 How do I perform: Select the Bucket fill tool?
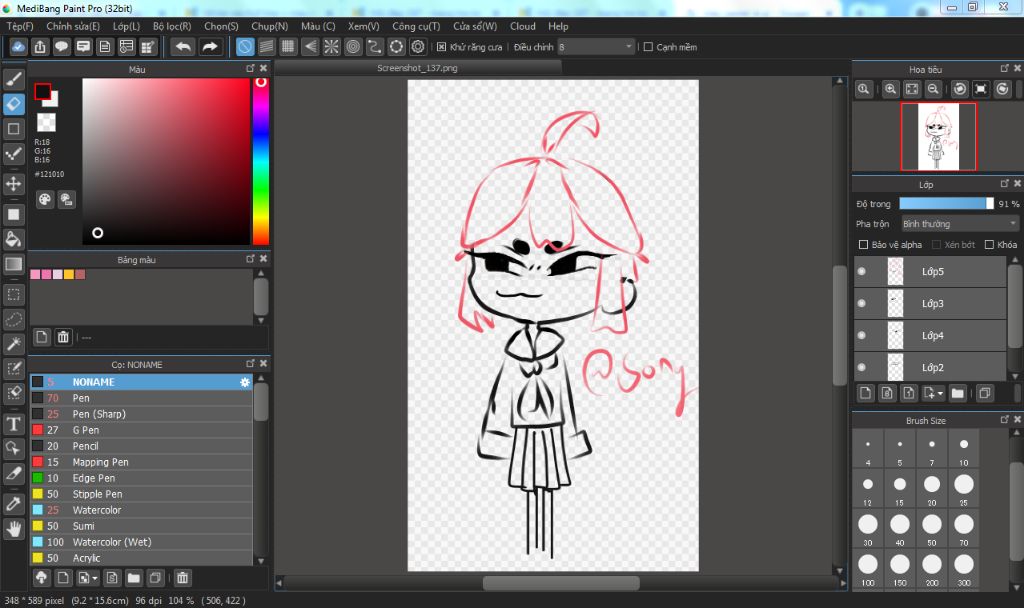click(x=14, y=239)
